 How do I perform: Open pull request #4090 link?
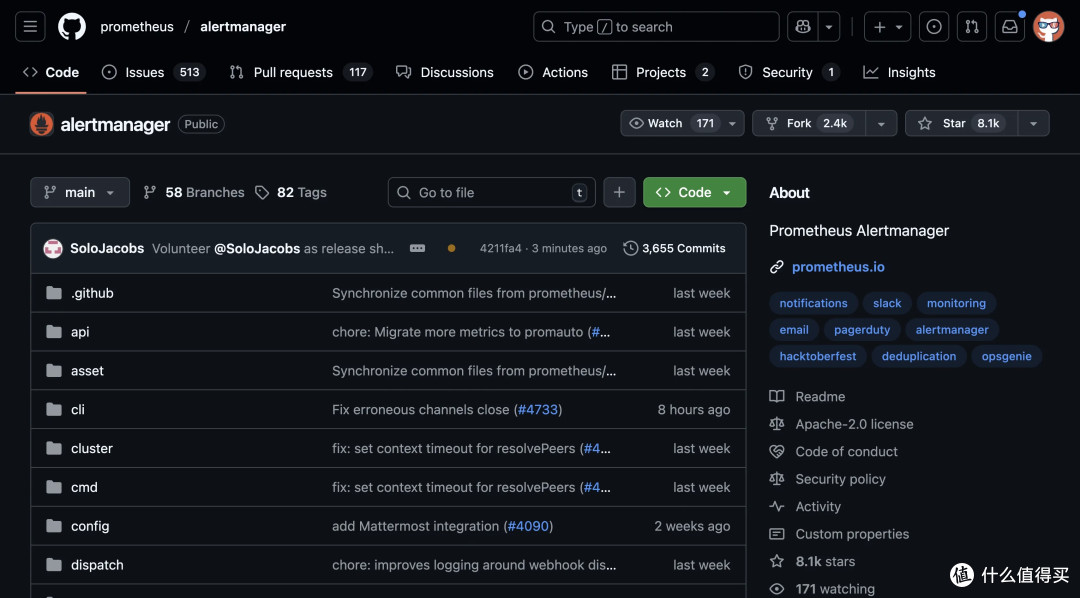pos(528,526)
